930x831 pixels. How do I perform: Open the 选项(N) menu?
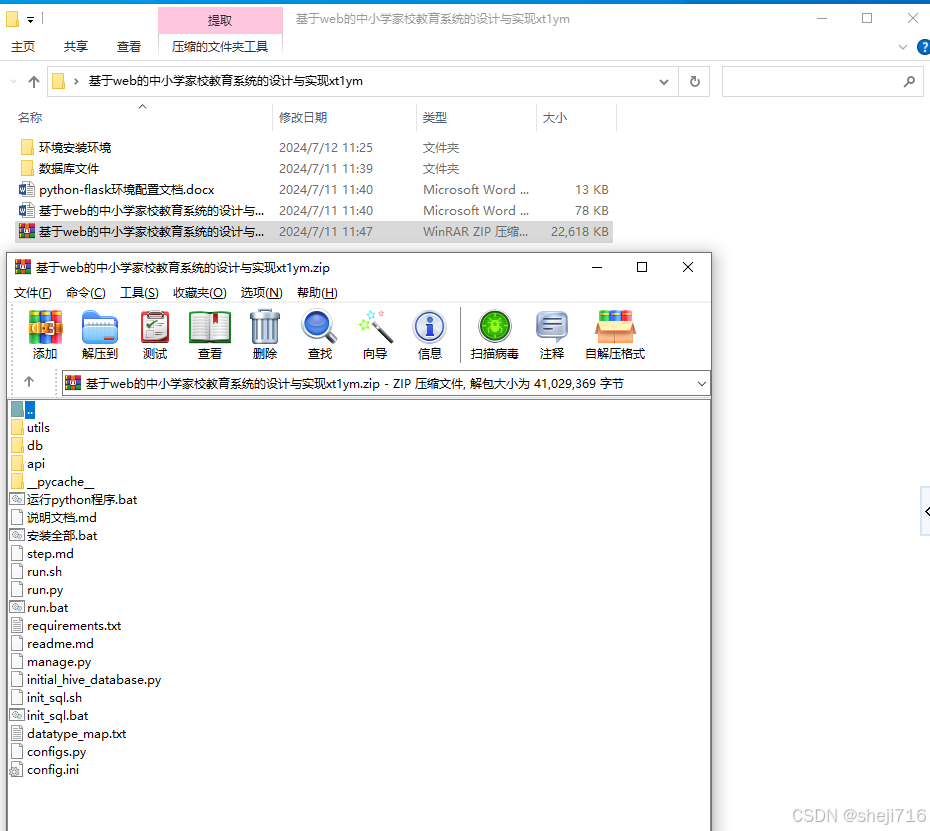tap(262, 292)
